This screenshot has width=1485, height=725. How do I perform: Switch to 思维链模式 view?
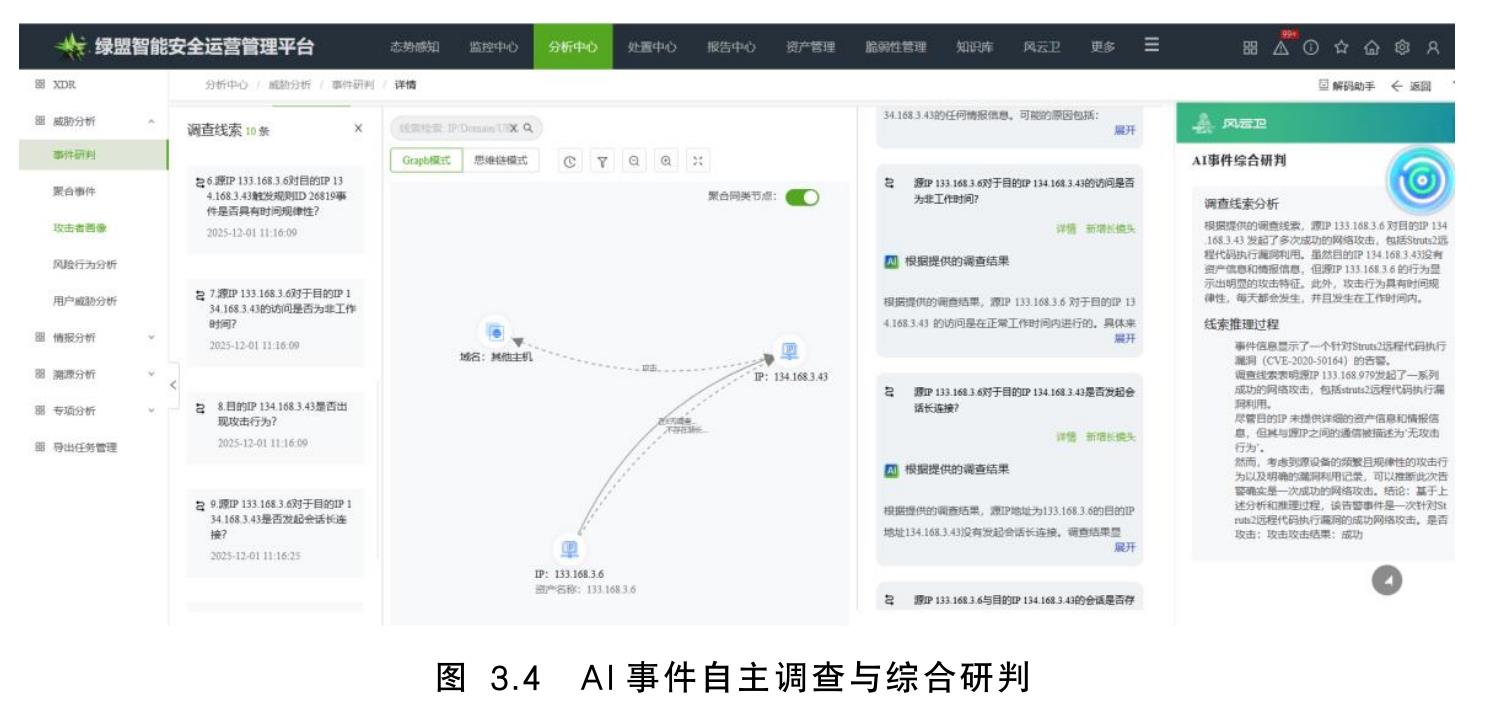(x=500, y=160)
